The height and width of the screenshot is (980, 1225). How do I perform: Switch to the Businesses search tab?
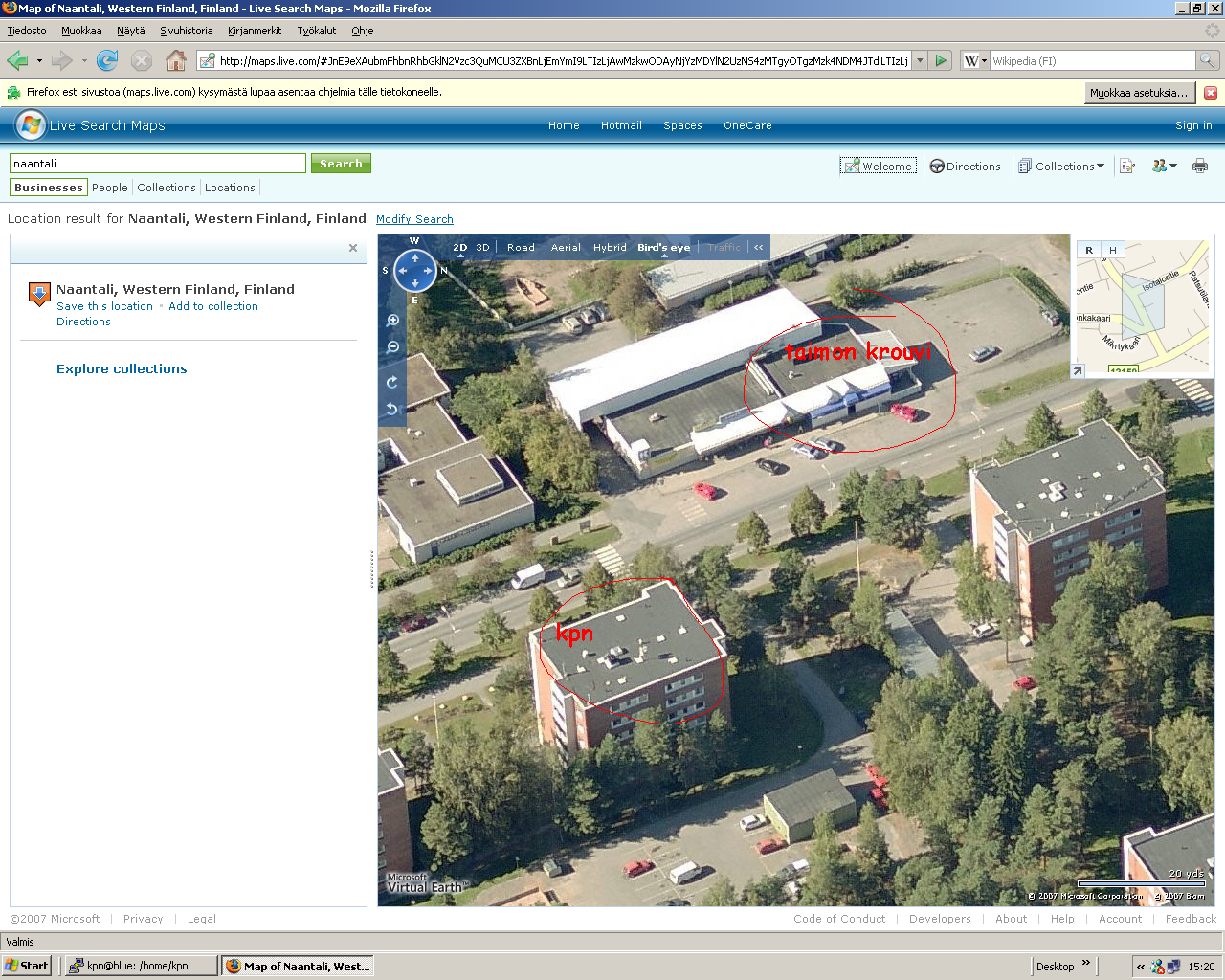pyautogui.click(x=49, y=188)
